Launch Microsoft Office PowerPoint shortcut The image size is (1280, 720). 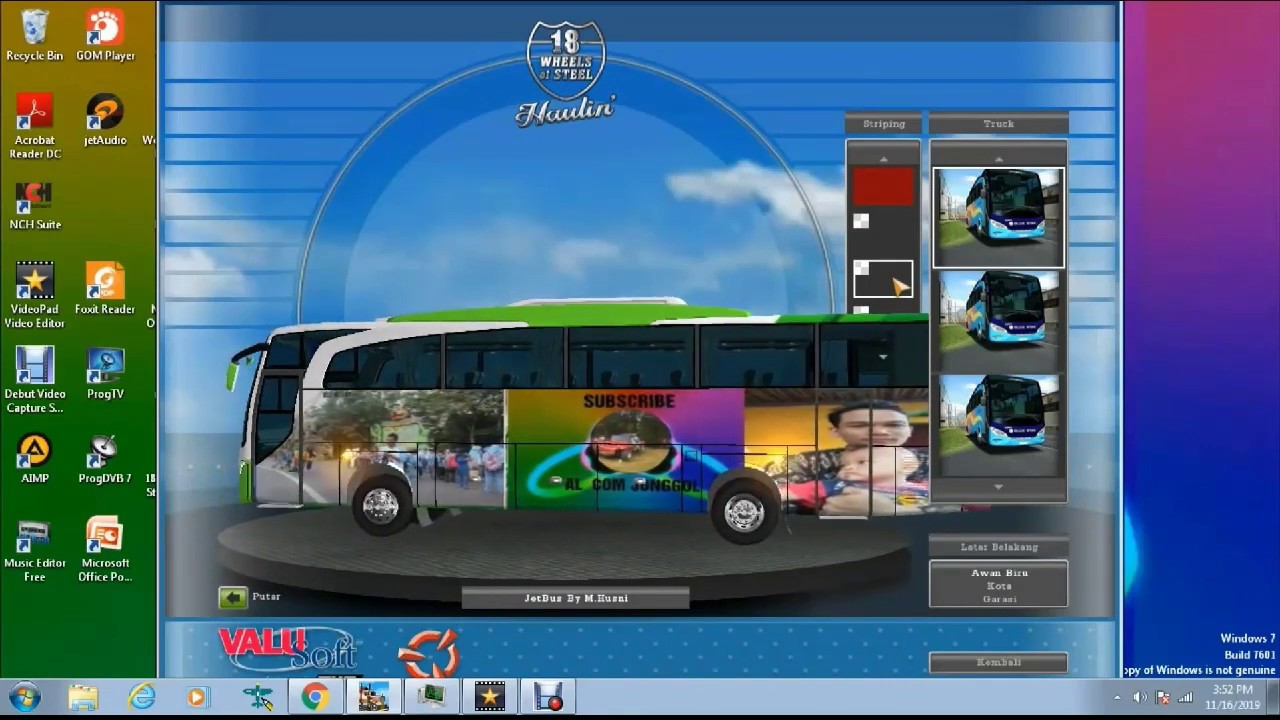tap(105, 550)
